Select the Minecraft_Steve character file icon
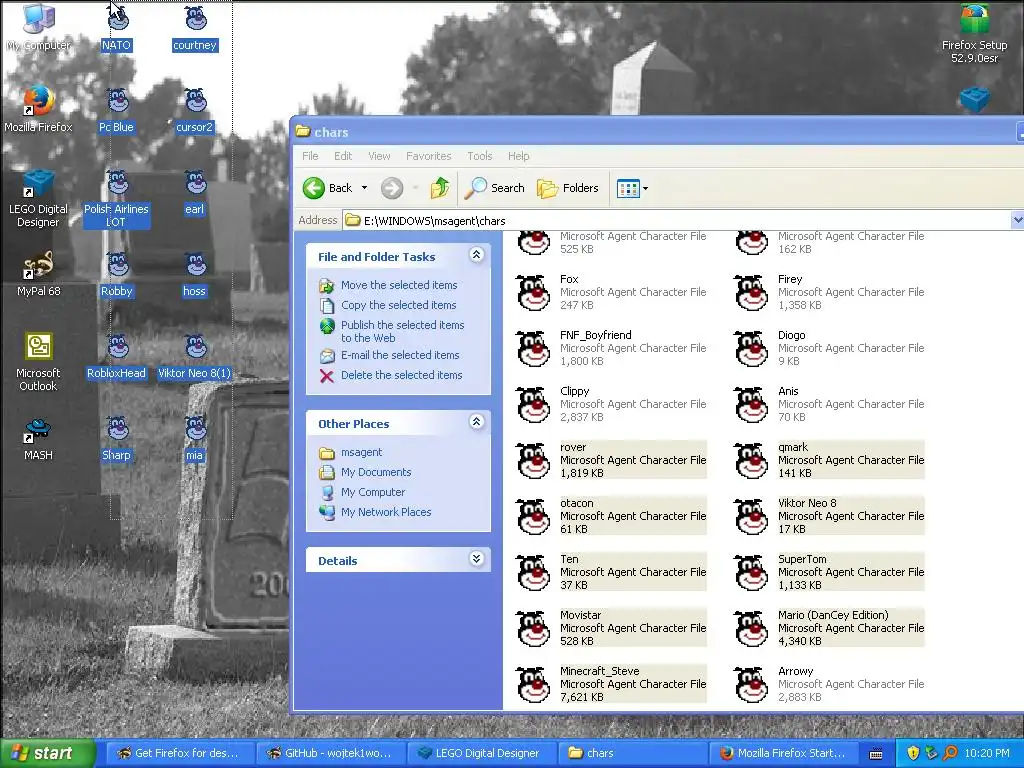Screen dimensions: 1024x768 (534, 684)
